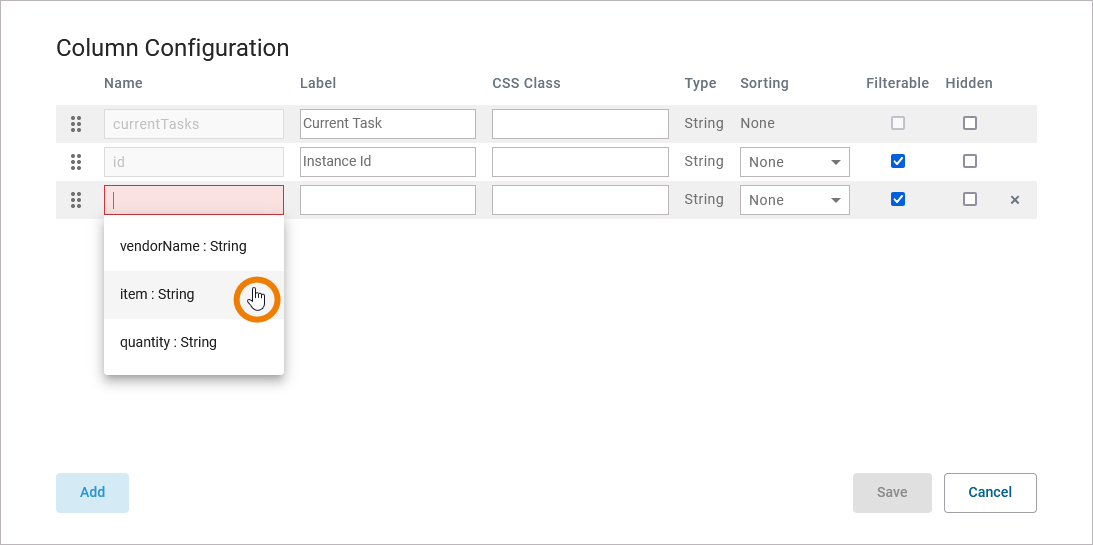Toggle Filterable checkbox for id row
The height and width of the screenshot is (545, 1093).
pyautogui.click(x=898, y=161)
